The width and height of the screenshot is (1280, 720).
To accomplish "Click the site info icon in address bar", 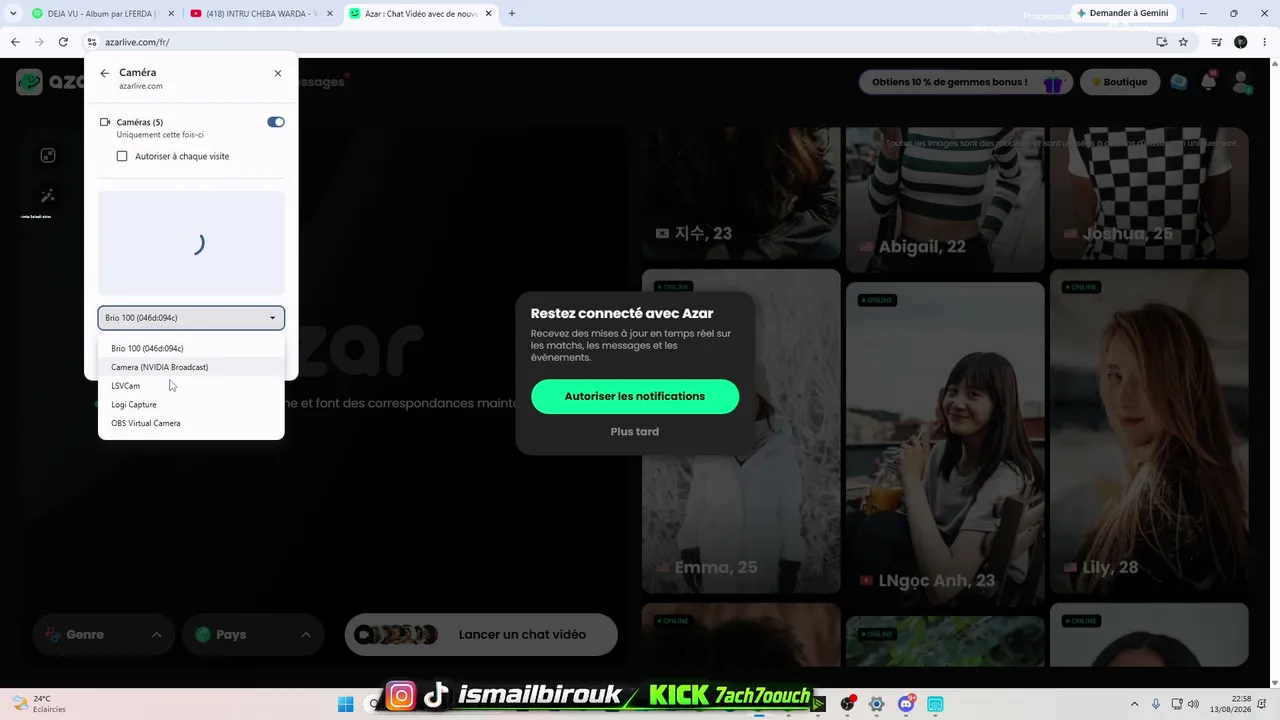I will coord(92,42).
